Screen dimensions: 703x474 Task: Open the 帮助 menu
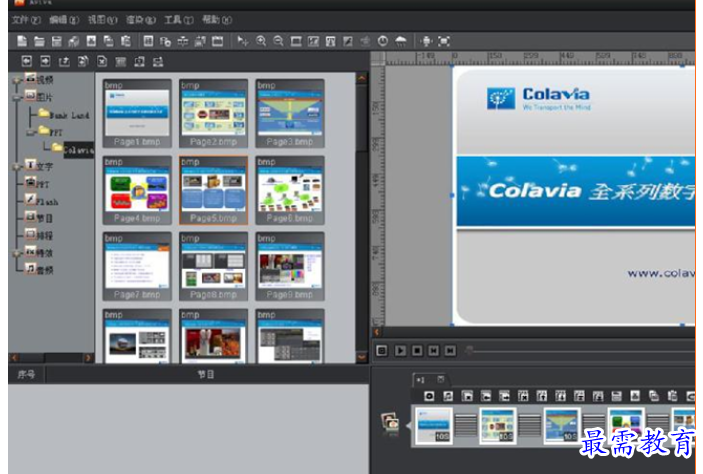(217, 20)
